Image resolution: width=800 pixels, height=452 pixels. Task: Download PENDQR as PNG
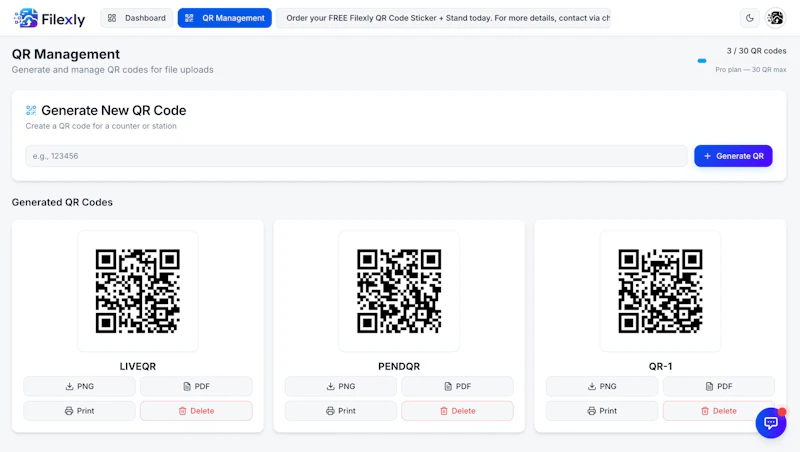[341, 386]
